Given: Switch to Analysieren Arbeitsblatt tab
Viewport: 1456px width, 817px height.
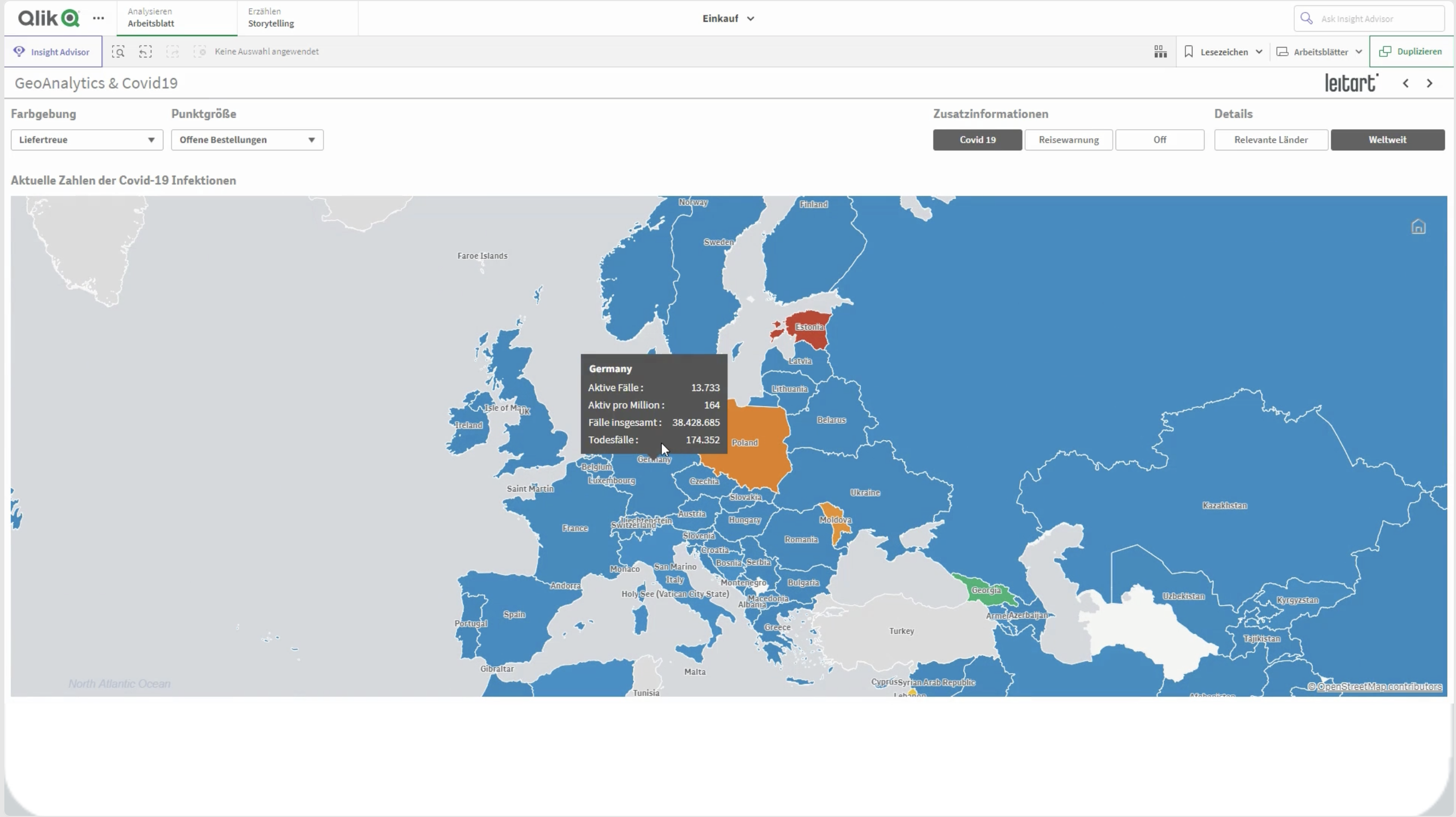Looking at the screenshot, I should click(177, 17).
